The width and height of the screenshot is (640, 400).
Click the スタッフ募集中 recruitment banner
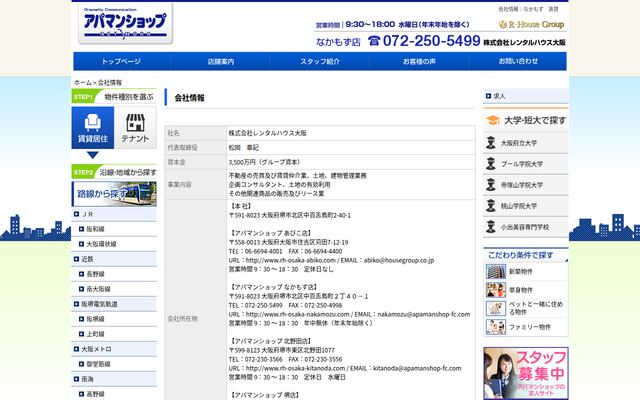[526, 373]
